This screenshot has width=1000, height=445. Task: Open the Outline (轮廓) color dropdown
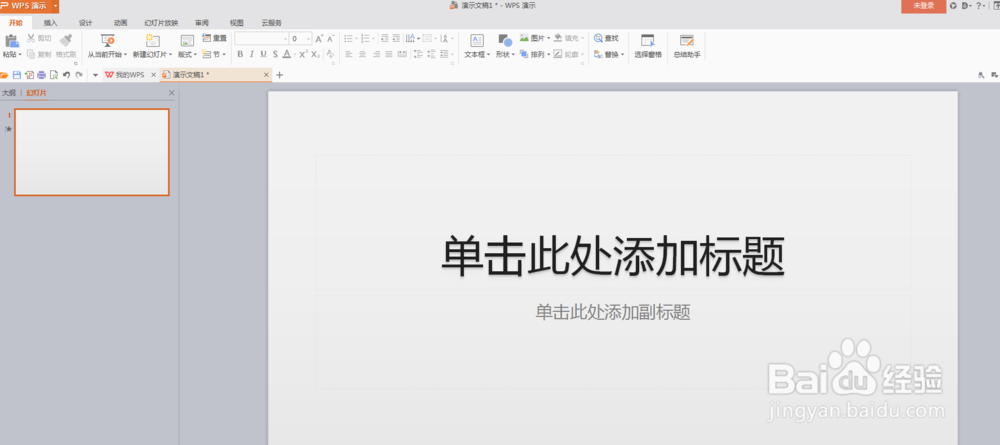coord(569,55)
